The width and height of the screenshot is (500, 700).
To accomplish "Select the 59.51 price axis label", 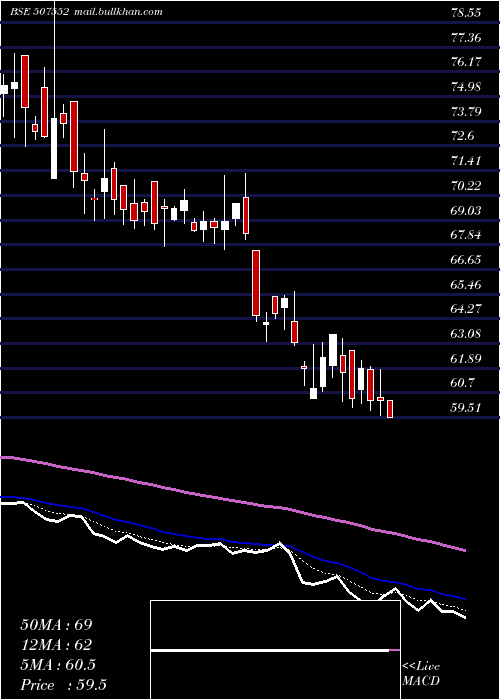I will click(466, 407).
